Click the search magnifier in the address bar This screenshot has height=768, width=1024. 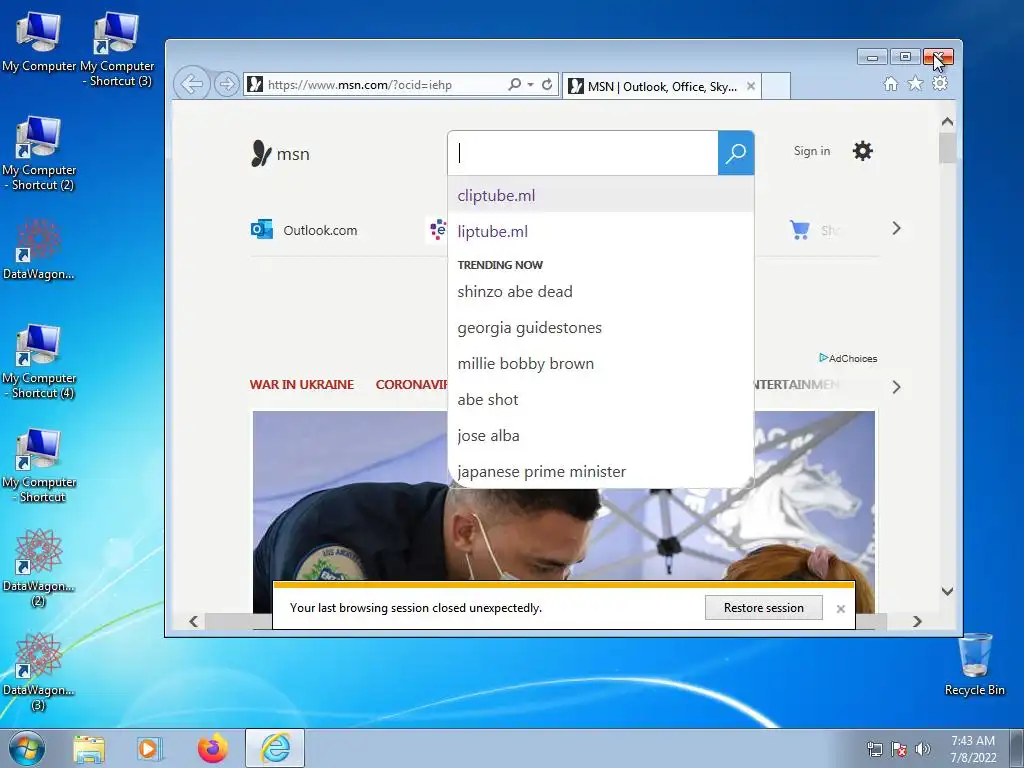tap(515, 84)
